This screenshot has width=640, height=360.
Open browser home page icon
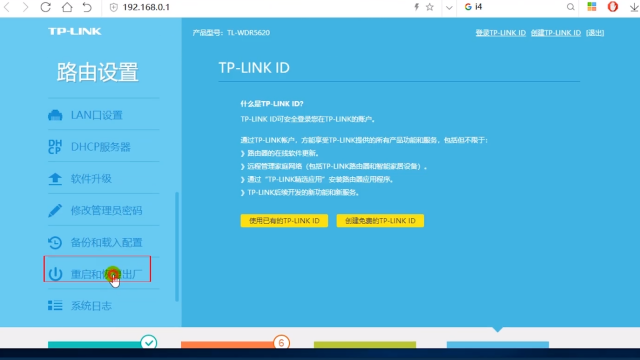pos(67,7)
